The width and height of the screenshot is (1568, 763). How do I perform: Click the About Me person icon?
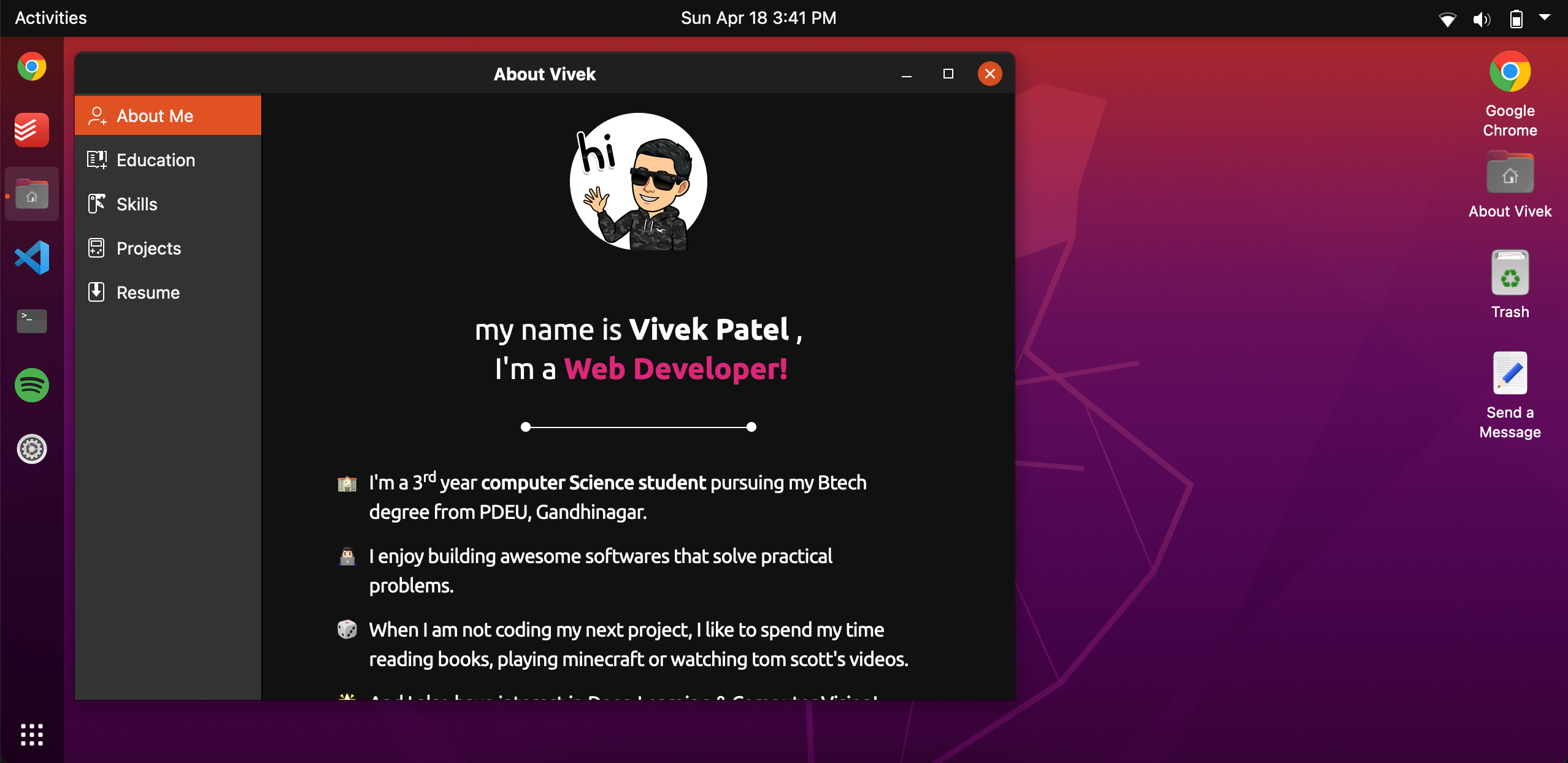[x=97, y=116]
